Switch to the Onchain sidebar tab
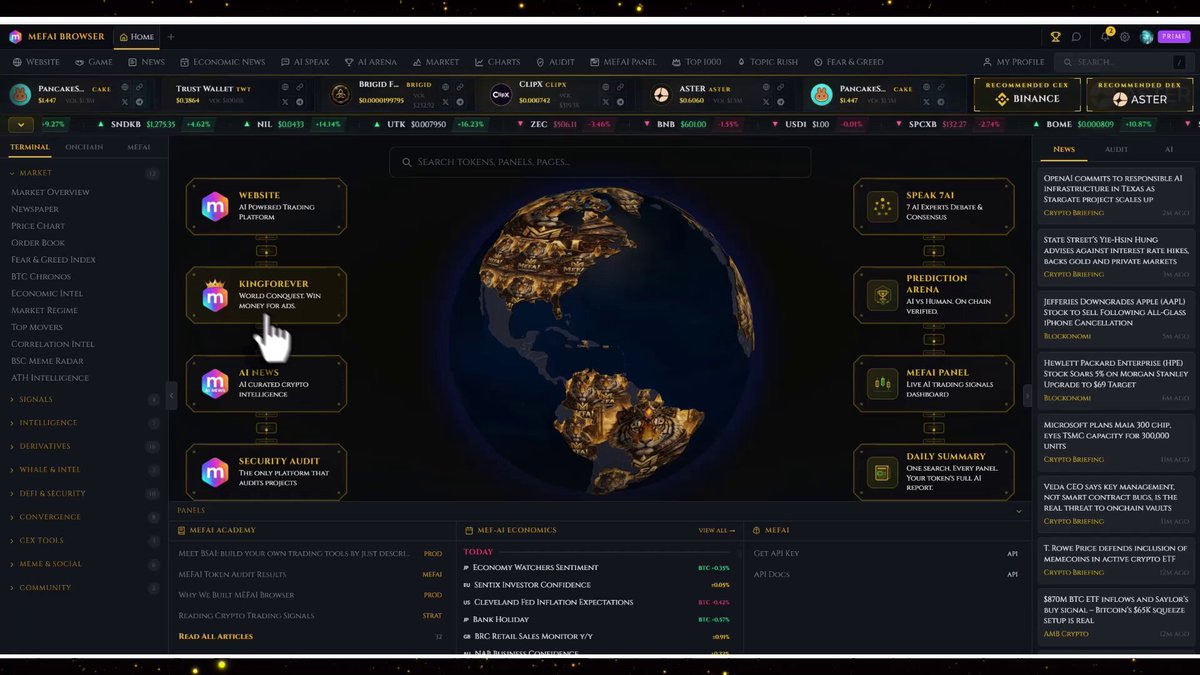 pyautogui.click(x=84, y=147)
